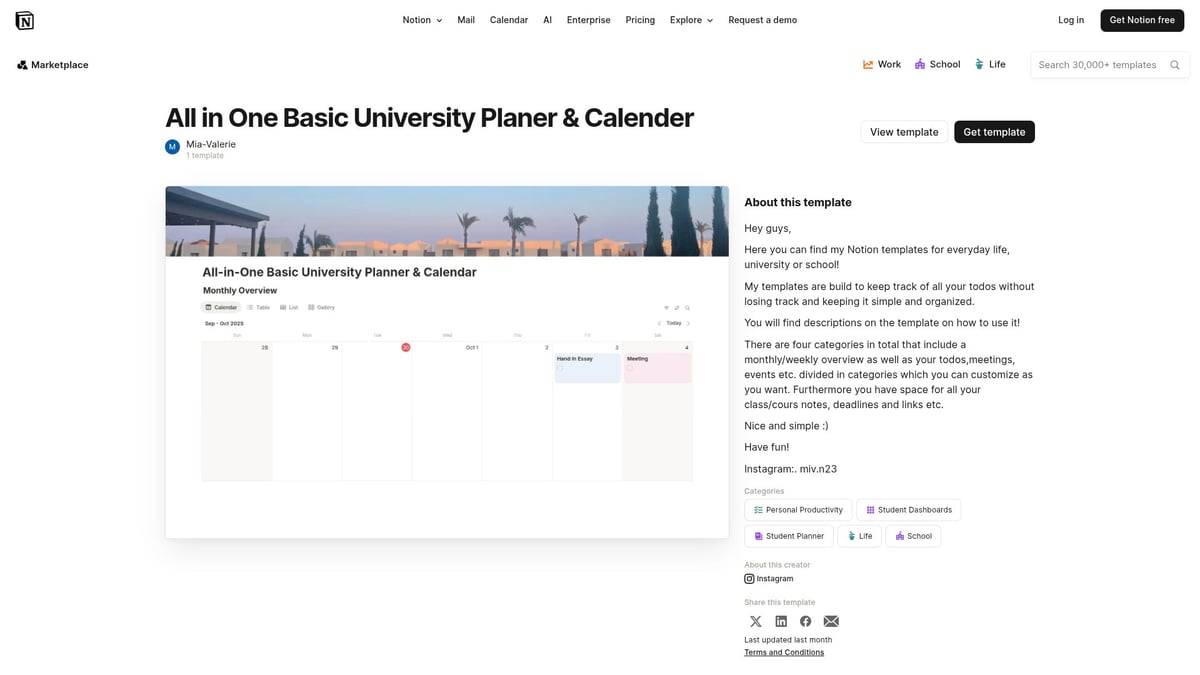This screenshot has height=675, width=1200.
Task: Open the creator's Instagram profile
Action: pyautogui.click(x=768, y=578)
